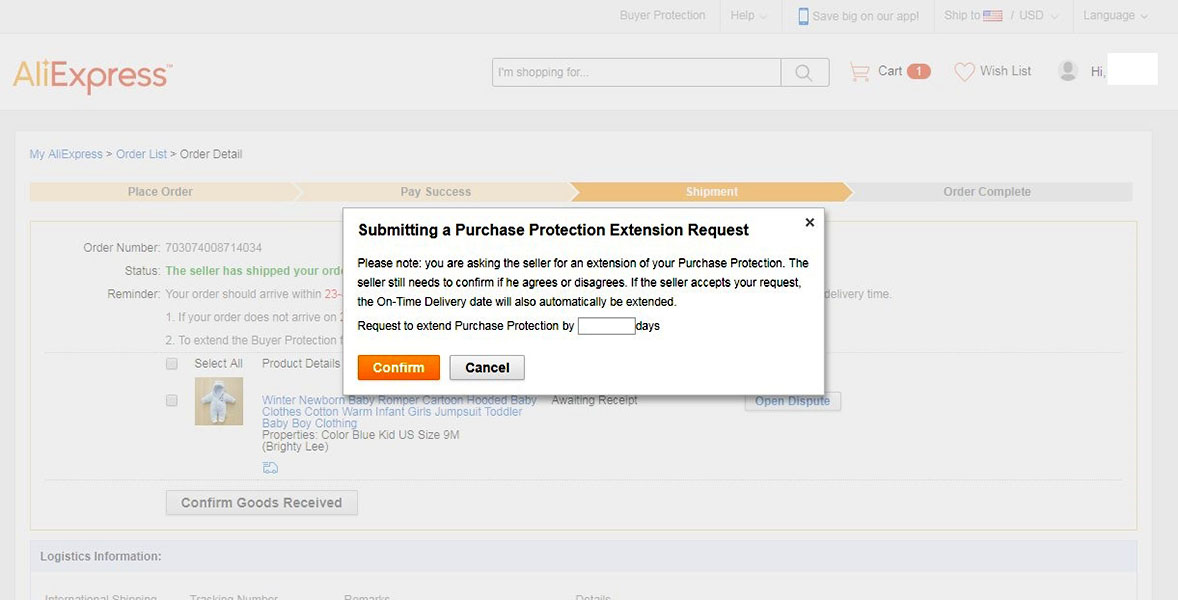1178x600 pixels.
Task: Expand the Help dropdown
Action: click(x=748, y=15)
